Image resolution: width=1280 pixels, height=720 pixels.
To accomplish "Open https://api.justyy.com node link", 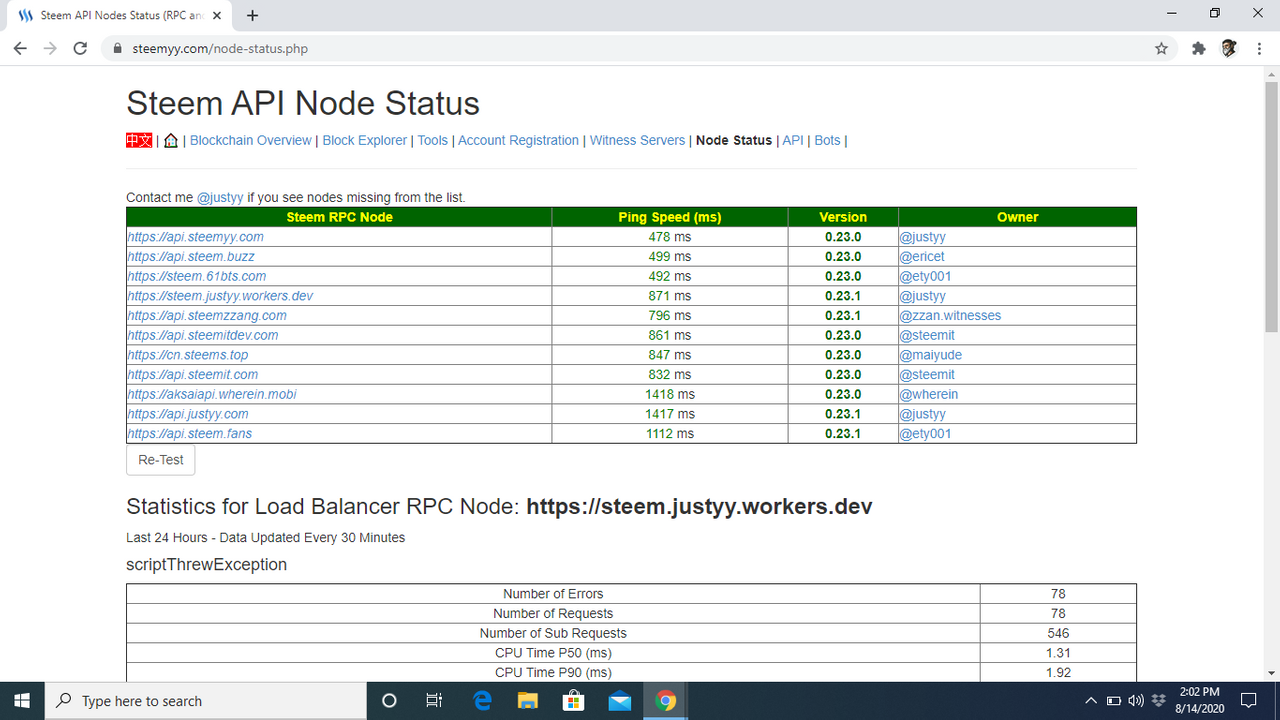I will (188, 414).
